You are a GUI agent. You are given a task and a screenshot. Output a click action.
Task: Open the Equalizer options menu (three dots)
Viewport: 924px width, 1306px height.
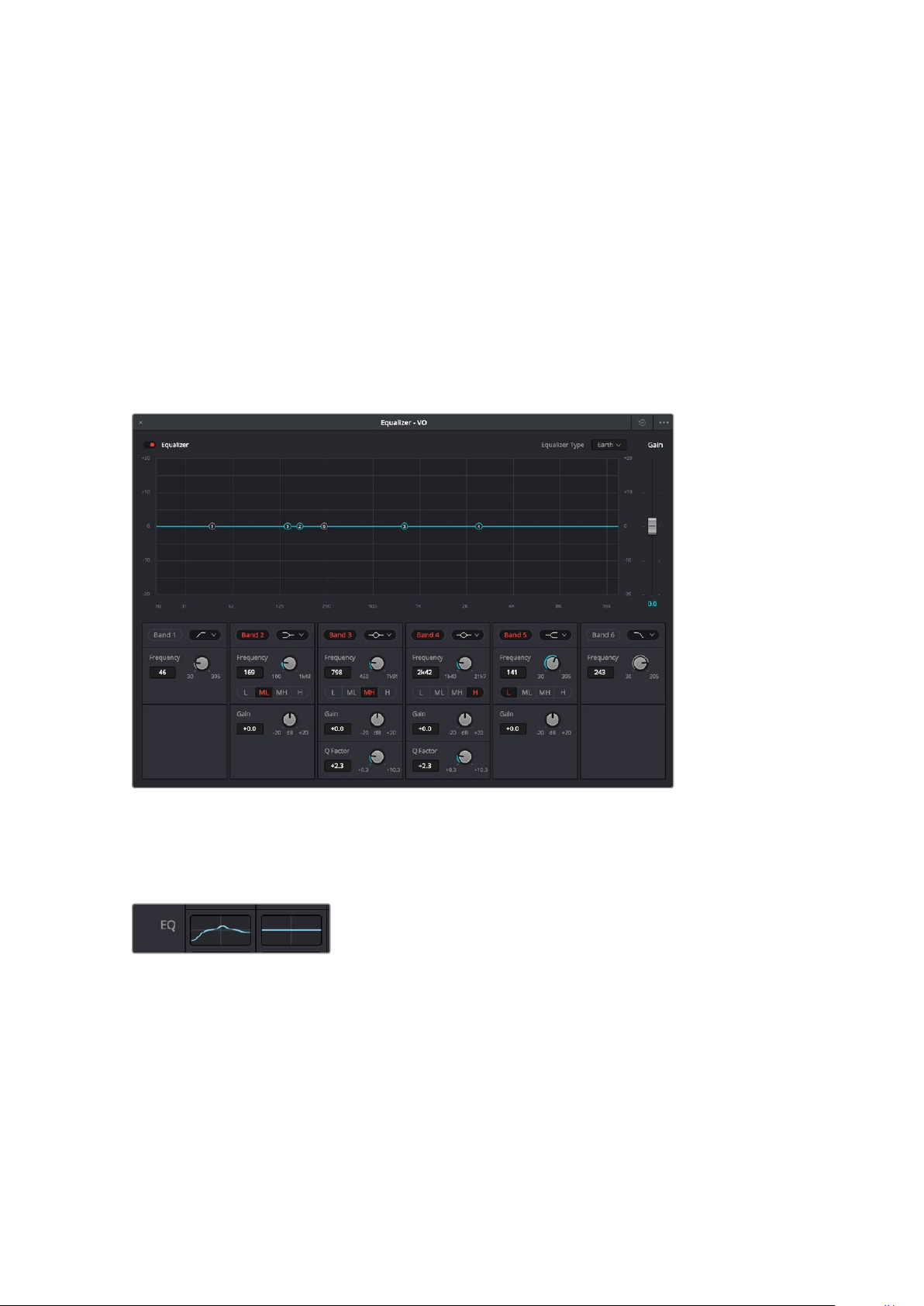(664, 422)
